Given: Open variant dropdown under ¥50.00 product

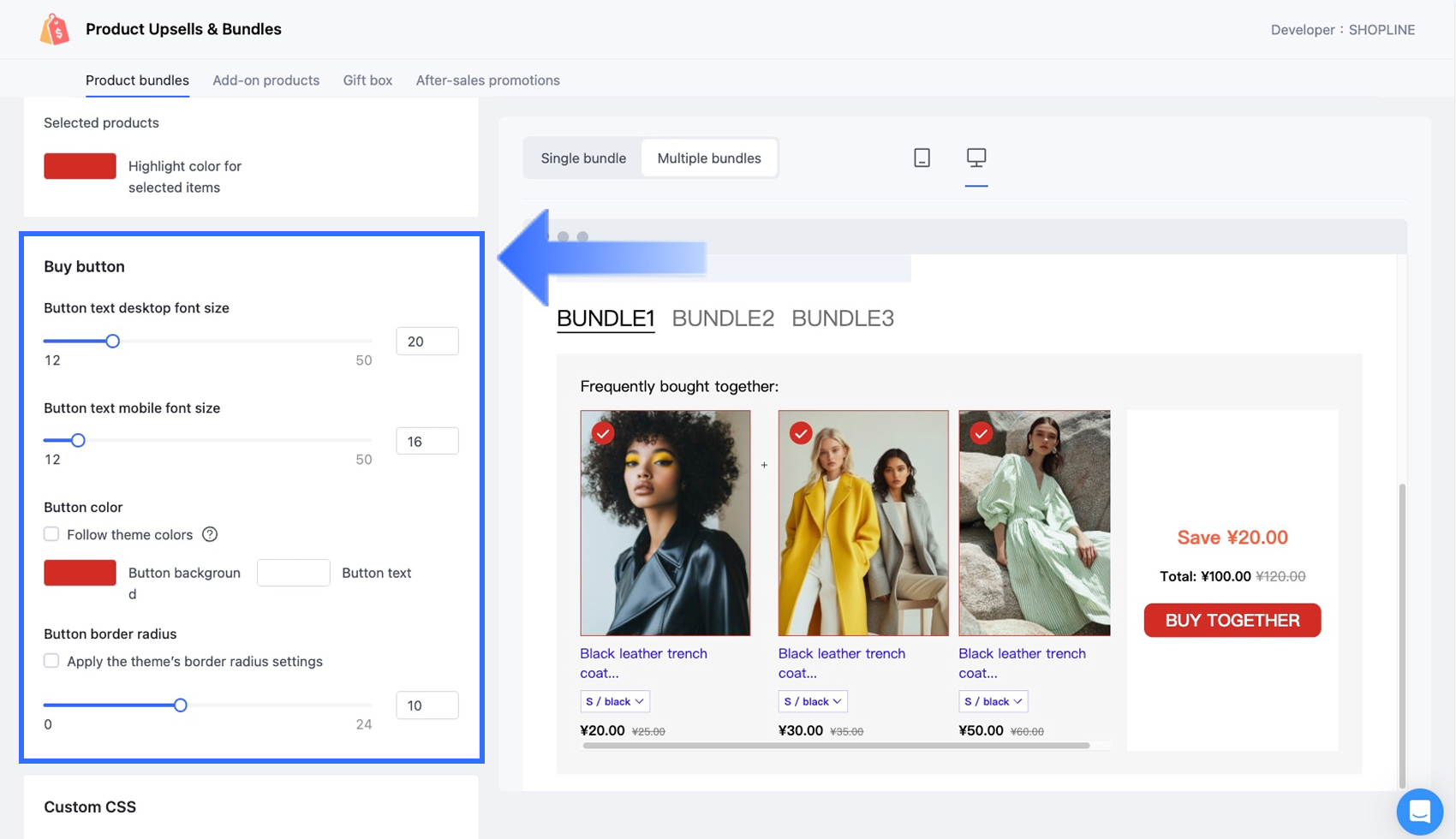Looking at the screenshot, I should tap(994, 701).
